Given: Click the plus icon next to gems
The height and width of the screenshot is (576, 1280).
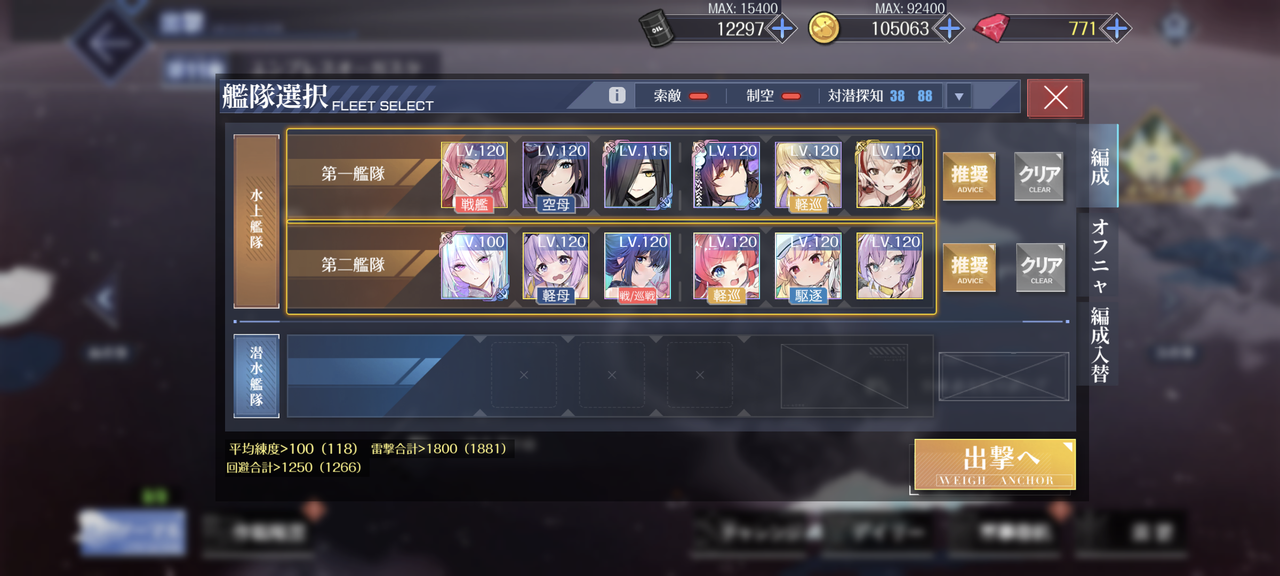Looking at the screenshot, I should 1115,29.
